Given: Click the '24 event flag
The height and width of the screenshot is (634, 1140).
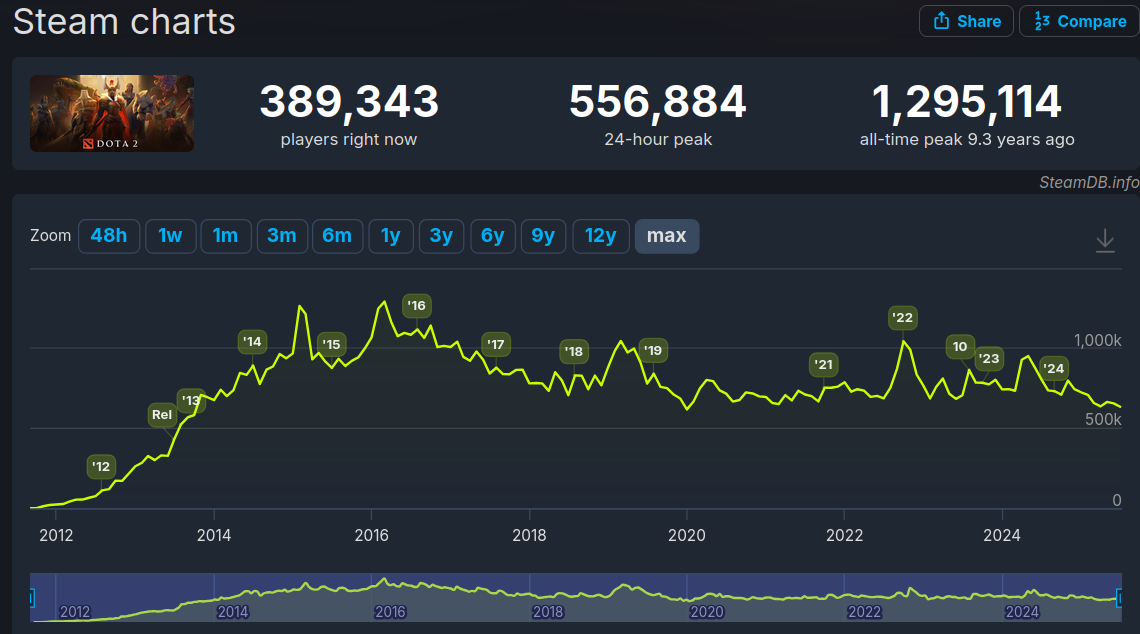Looking at the screenshot, I should [x=1054, y=369].
